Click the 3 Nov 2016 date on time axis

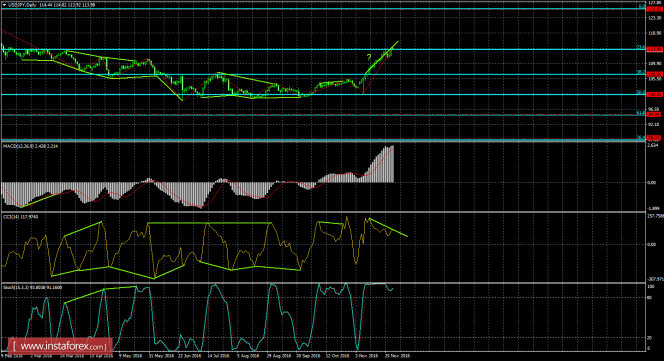tap(367, 356)
